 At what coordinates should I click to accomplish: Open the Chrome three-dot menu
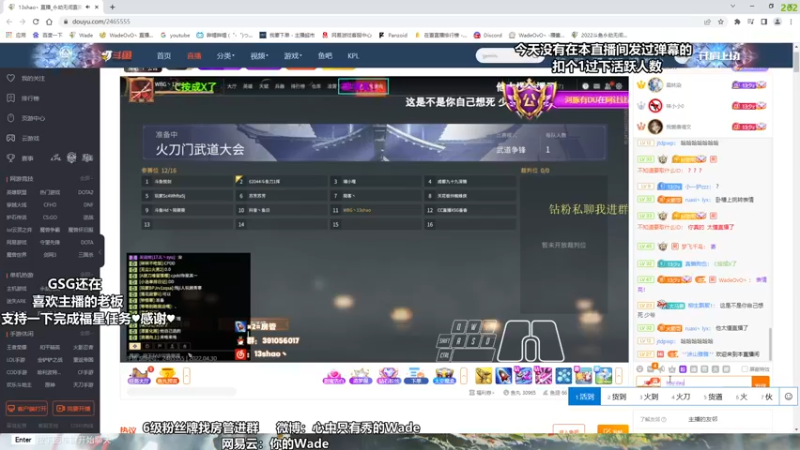(791, 21)
